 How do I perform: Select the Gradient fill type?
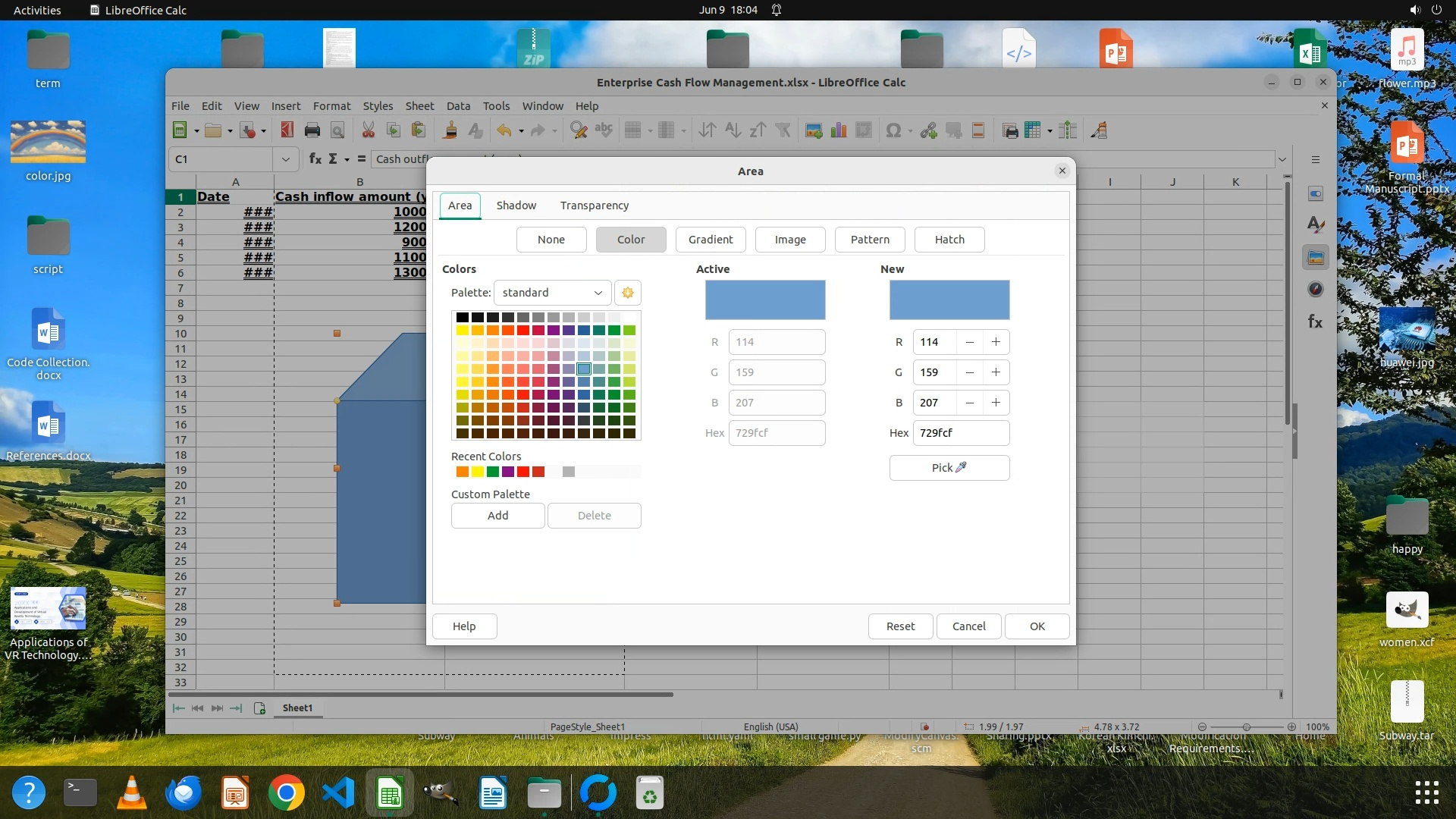pos(710,240)
